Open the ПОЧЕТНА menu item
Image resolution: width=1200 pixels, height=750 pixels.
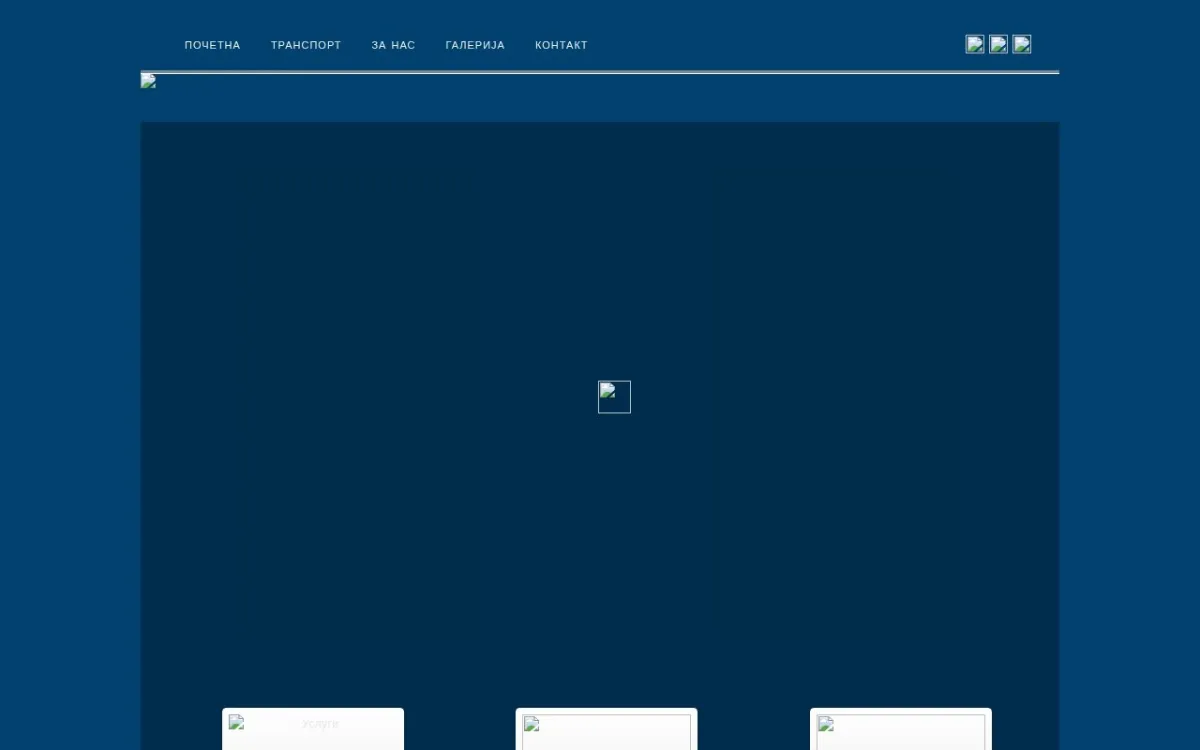[x=212, y=45]
